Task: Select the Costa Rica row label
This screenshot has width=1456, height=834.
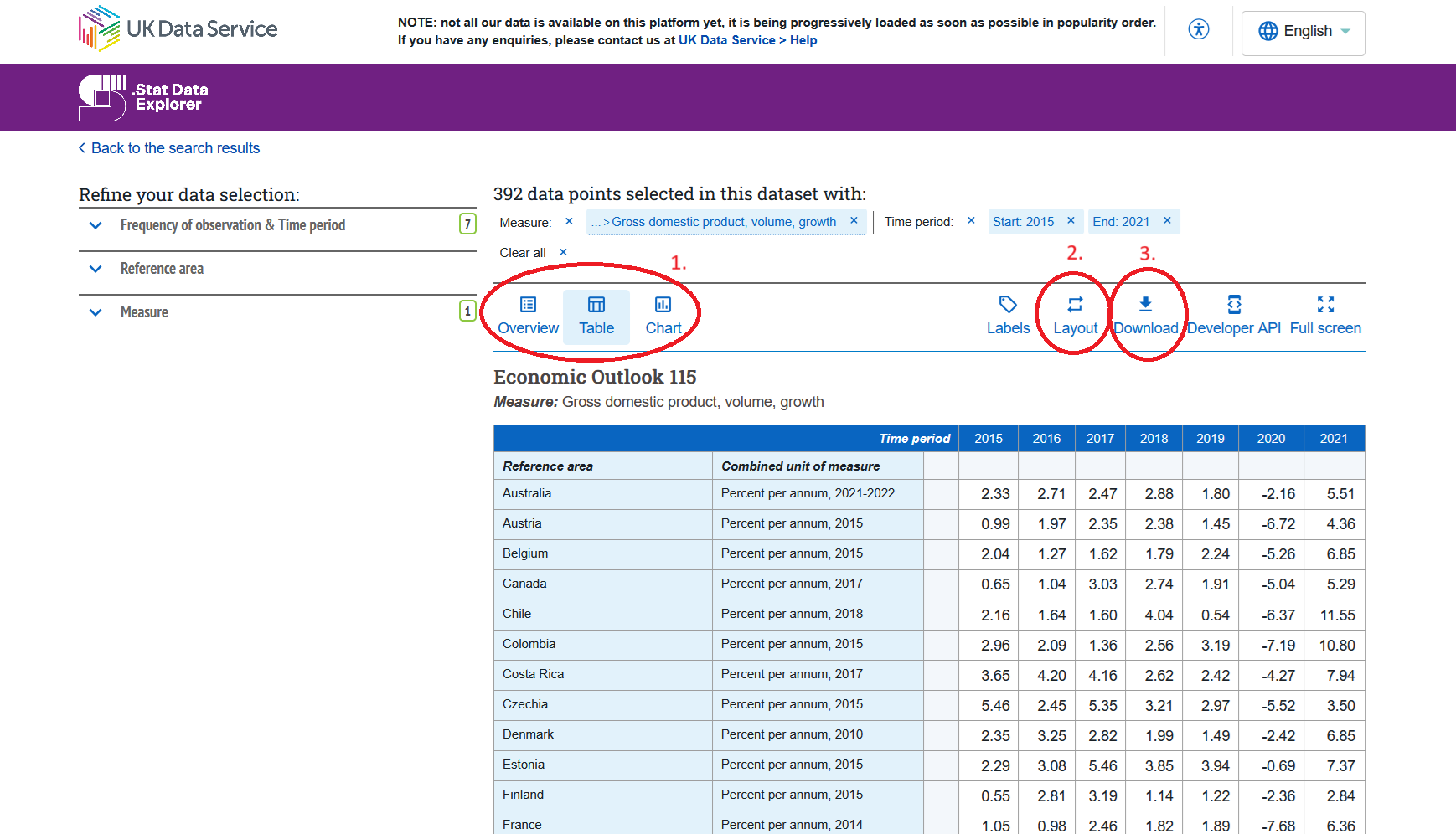Action: coord(533,674)
